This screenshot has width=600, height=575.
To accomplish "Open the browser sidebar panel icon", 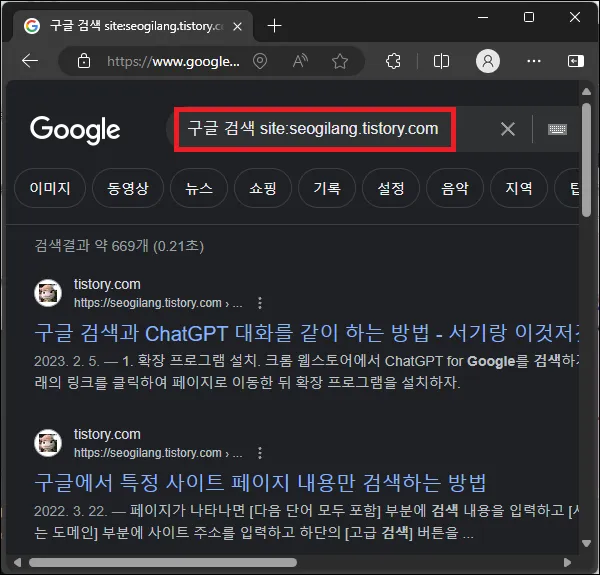I will point(576,61).
